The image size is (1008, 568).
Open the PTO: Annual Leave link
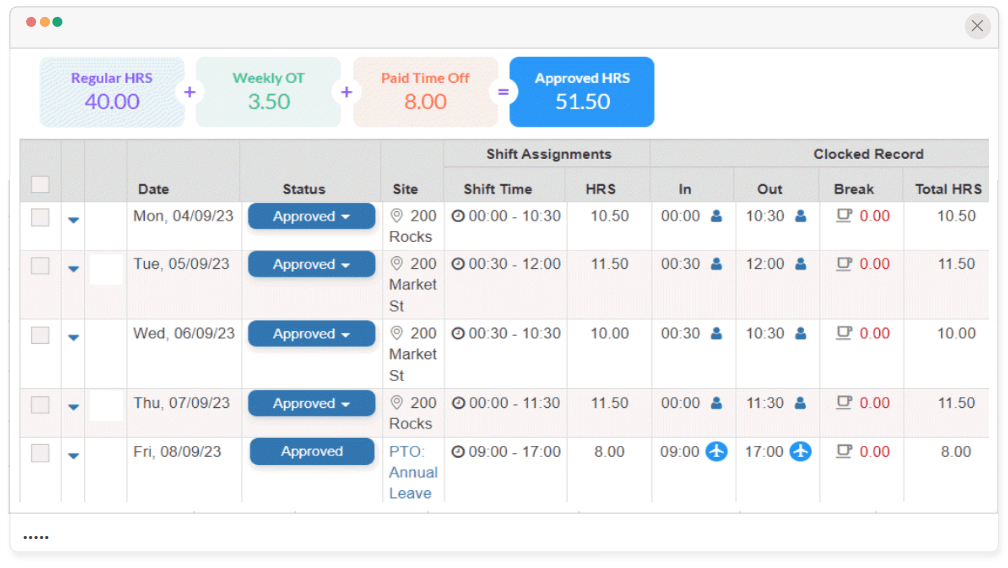[x=413, y=472]
